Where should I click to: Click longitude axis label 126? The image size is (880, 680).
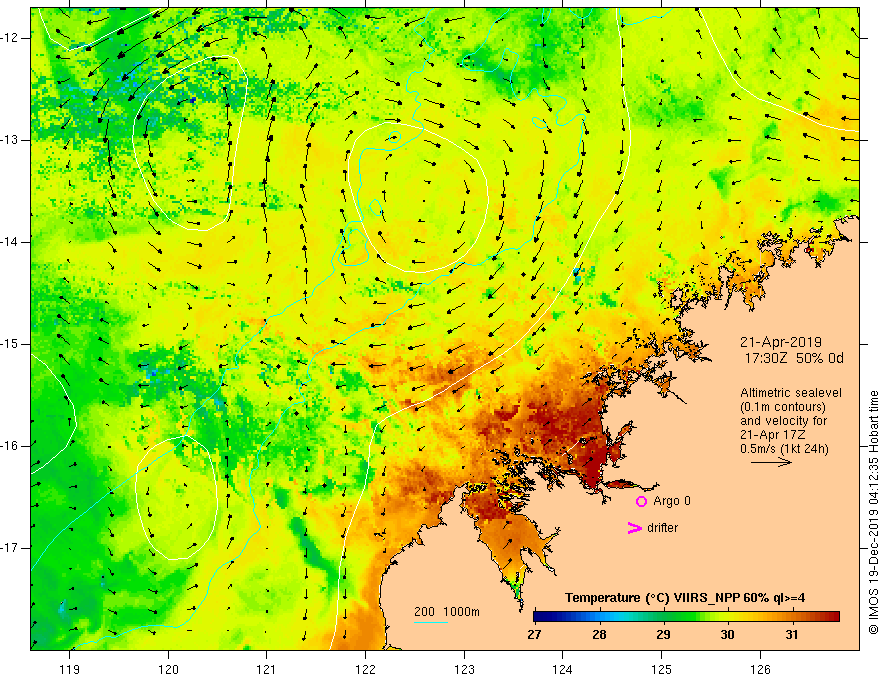click(x=760, y=669)
